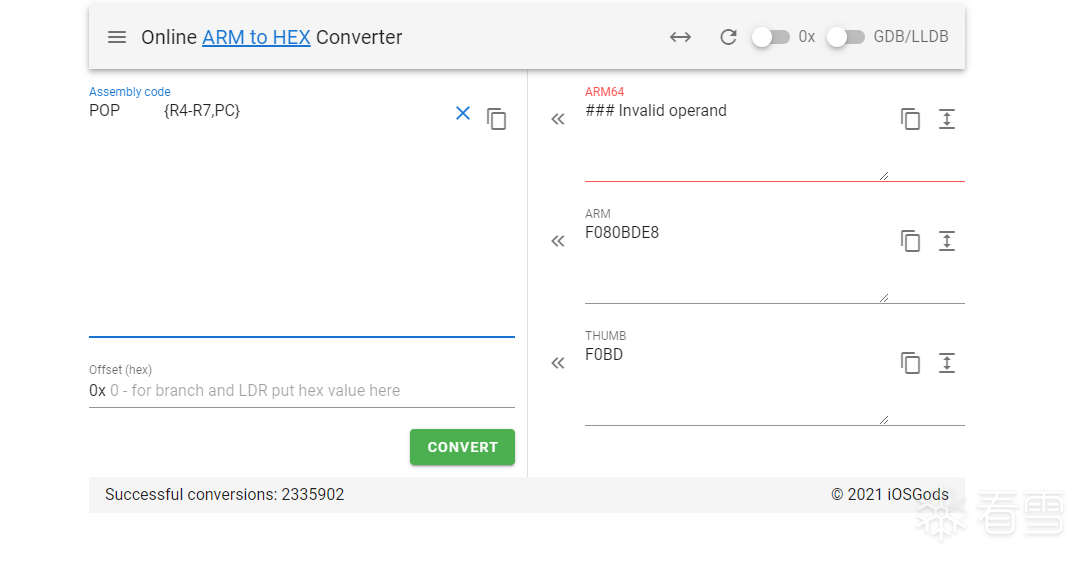Enable the GDB/LLDB switch

coord(846,37)
